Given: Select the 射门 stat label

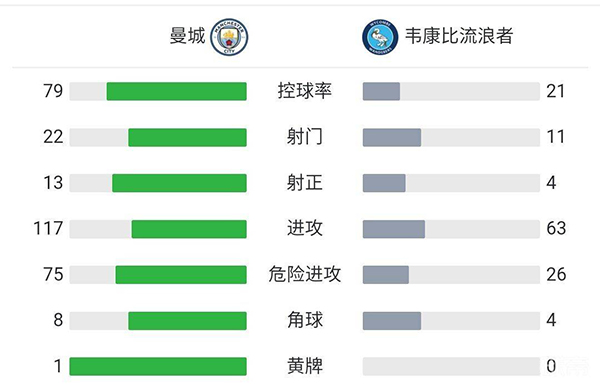Looking at the screenshot, I should pos(305,137).
